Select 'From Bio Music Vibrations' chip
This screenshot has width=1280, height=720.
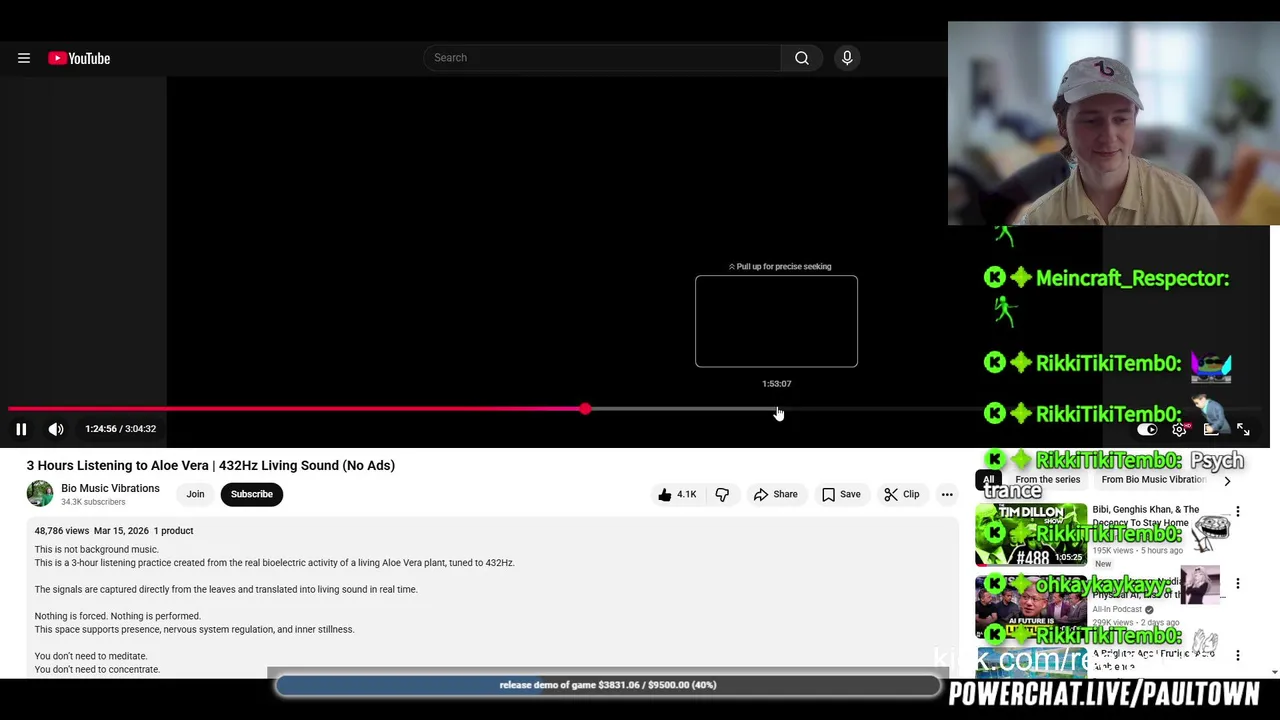(1153, 480)
